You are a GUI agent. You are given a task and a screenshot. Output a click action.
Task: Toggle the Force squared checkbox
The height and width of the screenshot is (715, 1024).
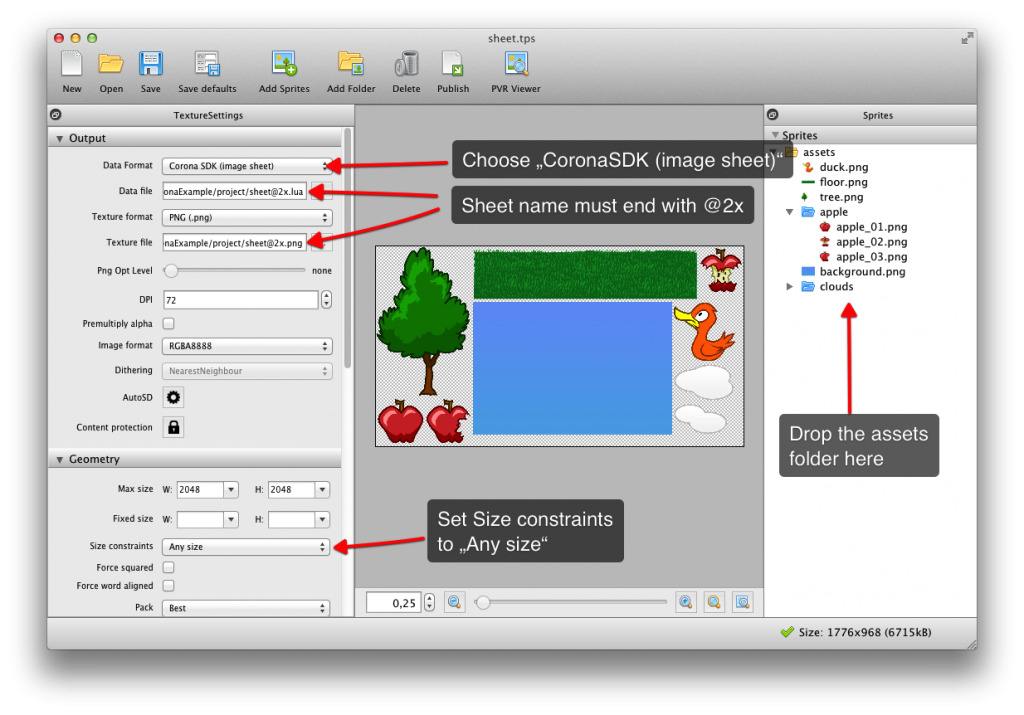pos(168,568)
